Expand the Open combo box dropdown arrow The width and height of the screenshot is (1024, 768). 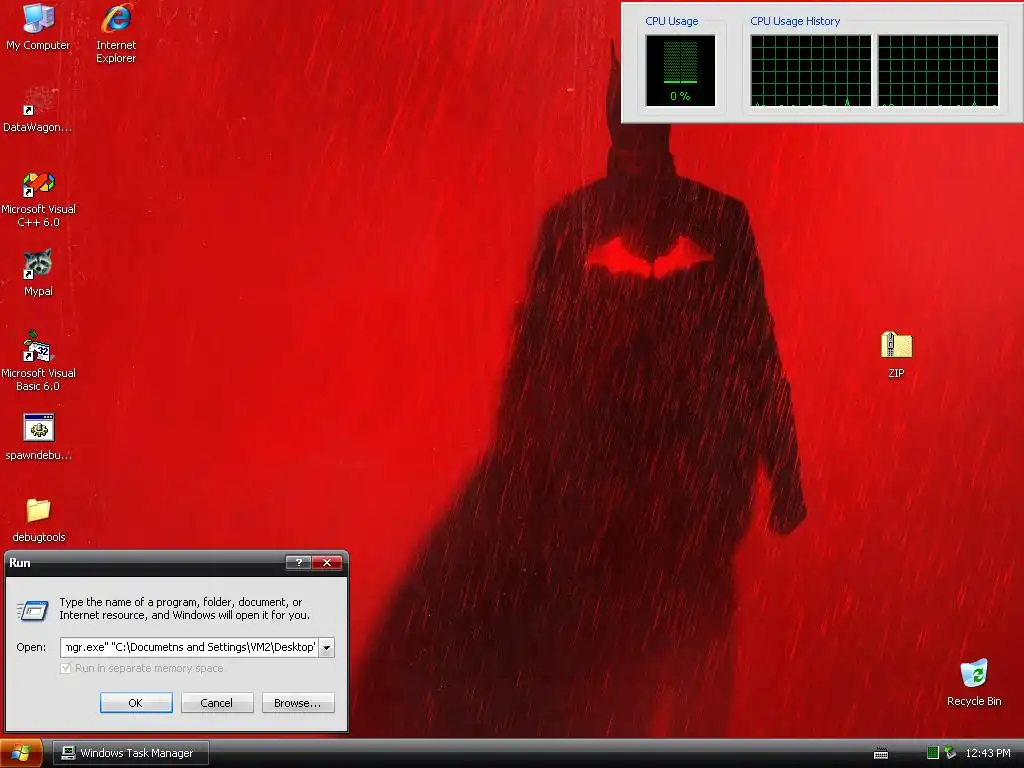327,647
